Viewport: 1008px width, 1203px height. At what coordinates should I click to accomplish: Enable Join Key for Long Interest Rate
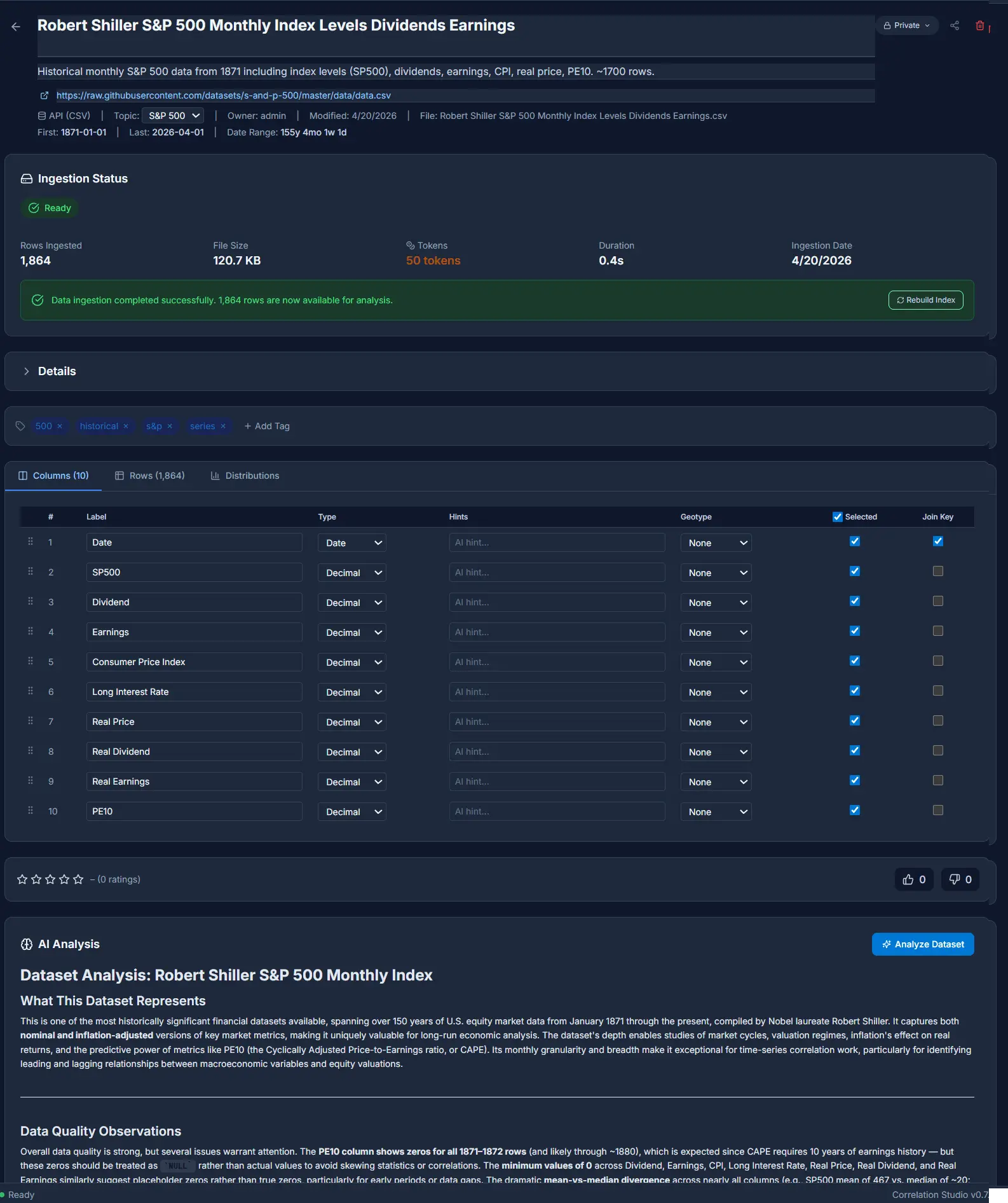(938, 691)
